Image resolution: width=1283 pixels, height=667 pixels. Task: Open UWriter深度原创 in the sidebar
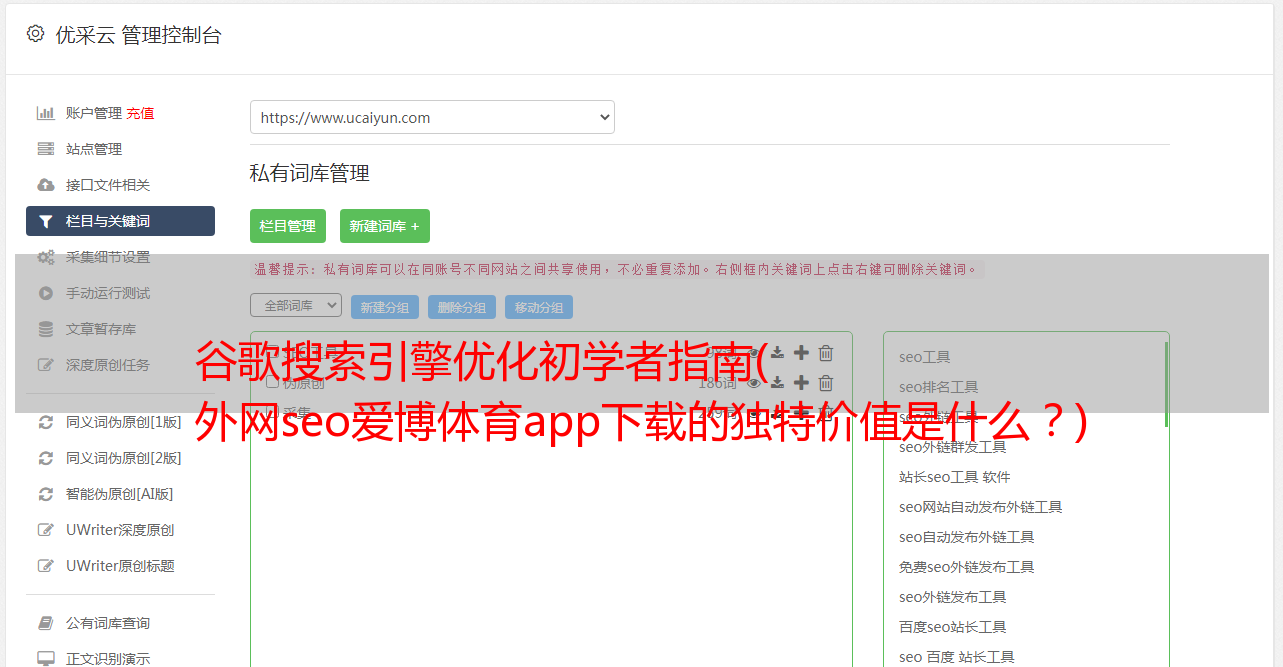pyautogui.click(x=120, y=530)
